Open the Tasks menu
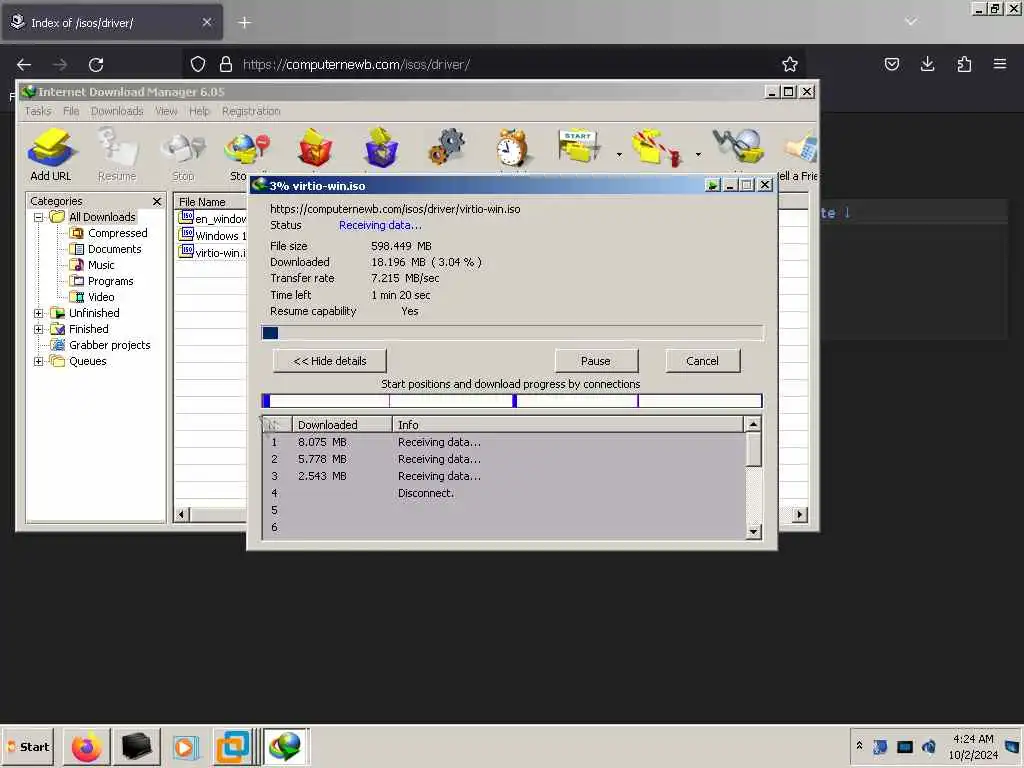 pos(38,111)
